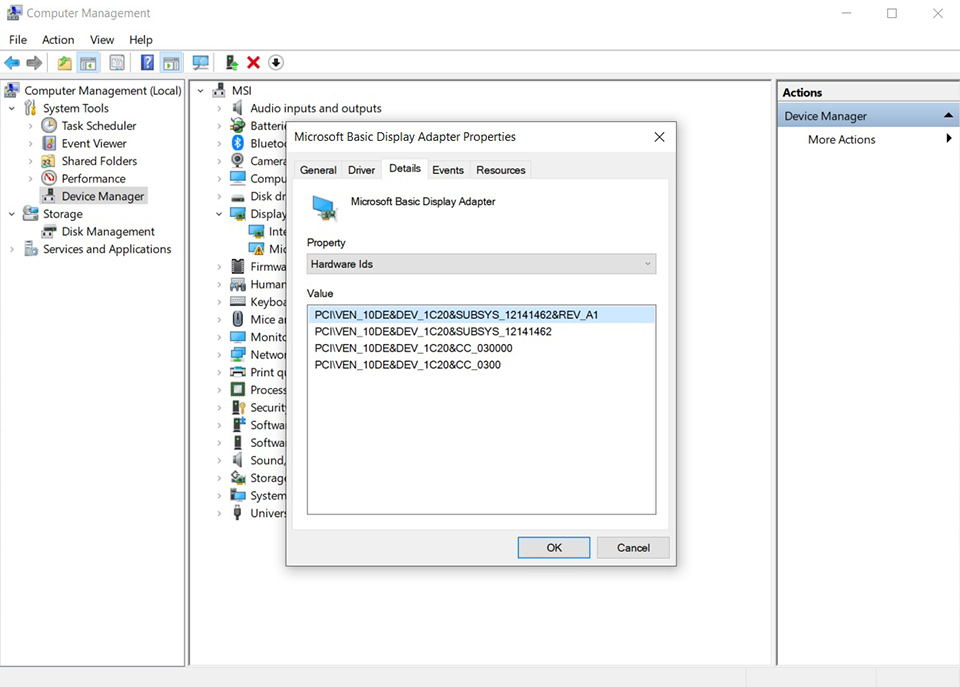Click the Processors chip icon

(x=238, y=389)
